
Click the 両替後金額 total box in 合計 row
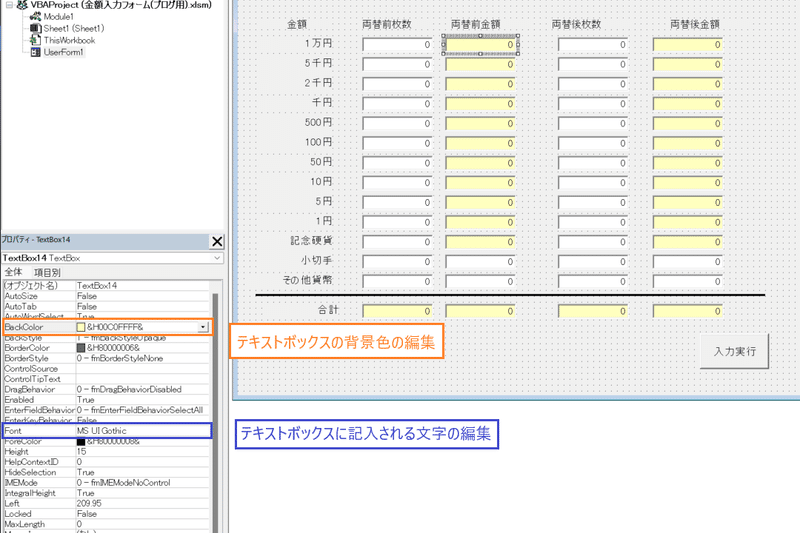pos(688,311)
